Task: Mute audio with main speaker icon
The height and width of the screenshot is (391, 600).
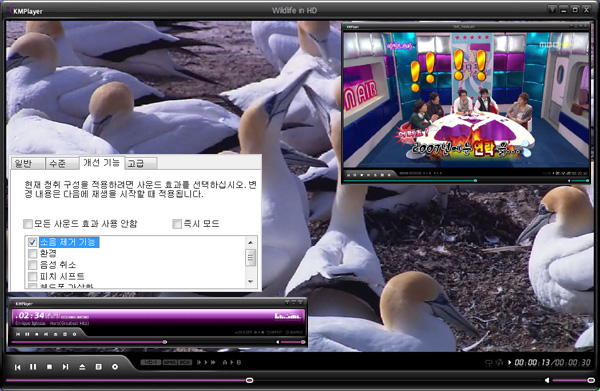Action: click(547, 380)
